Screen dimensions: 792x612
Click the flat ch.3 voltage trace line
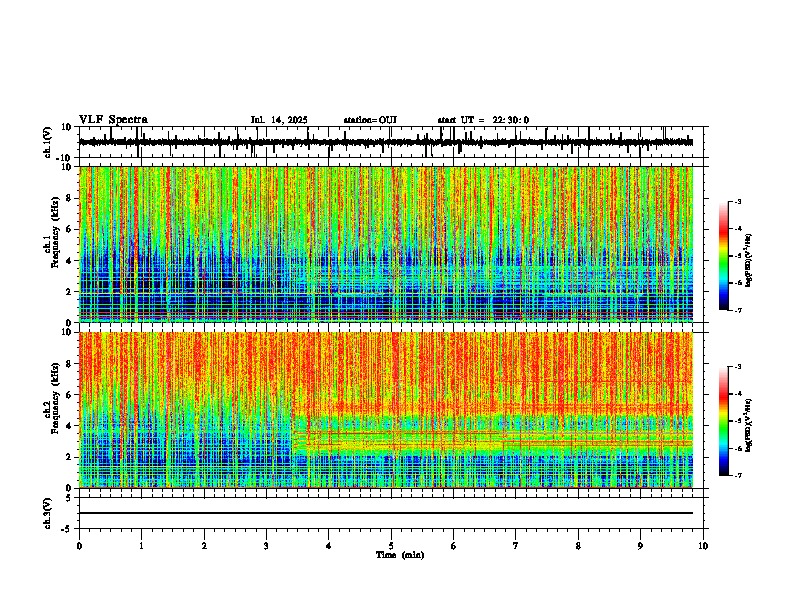tap(386, 513)
